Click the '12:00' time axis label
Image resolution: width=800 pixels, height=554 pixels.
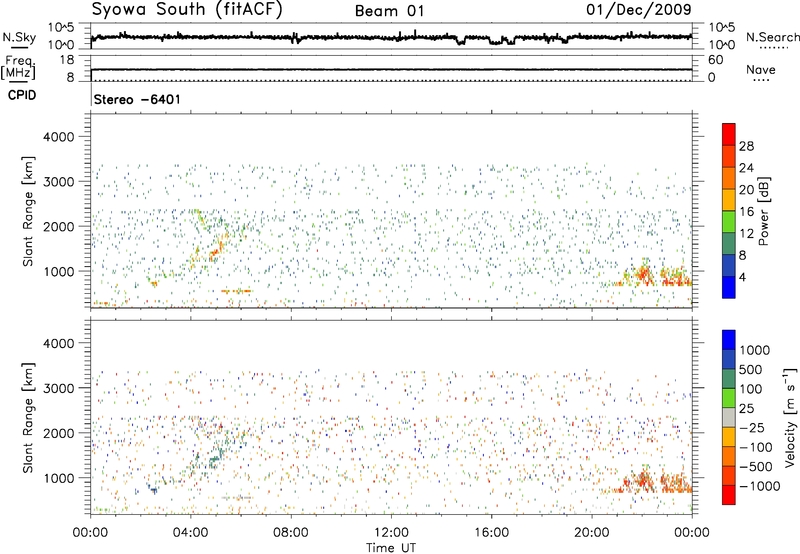click(x=391, y=533)
